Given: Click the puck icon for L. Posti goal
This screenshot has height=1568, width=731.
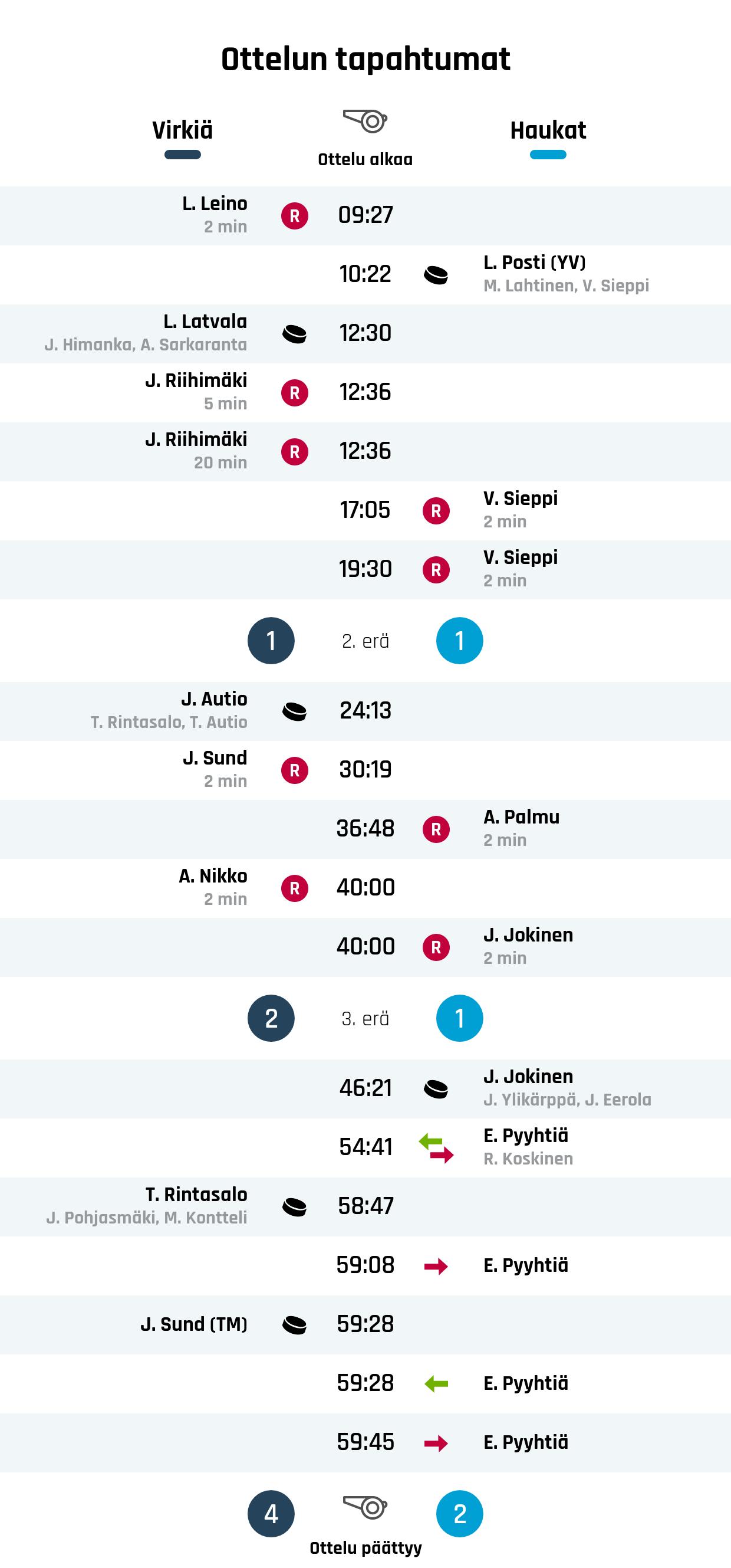Looking at the screenshot, I should point(436,275).
